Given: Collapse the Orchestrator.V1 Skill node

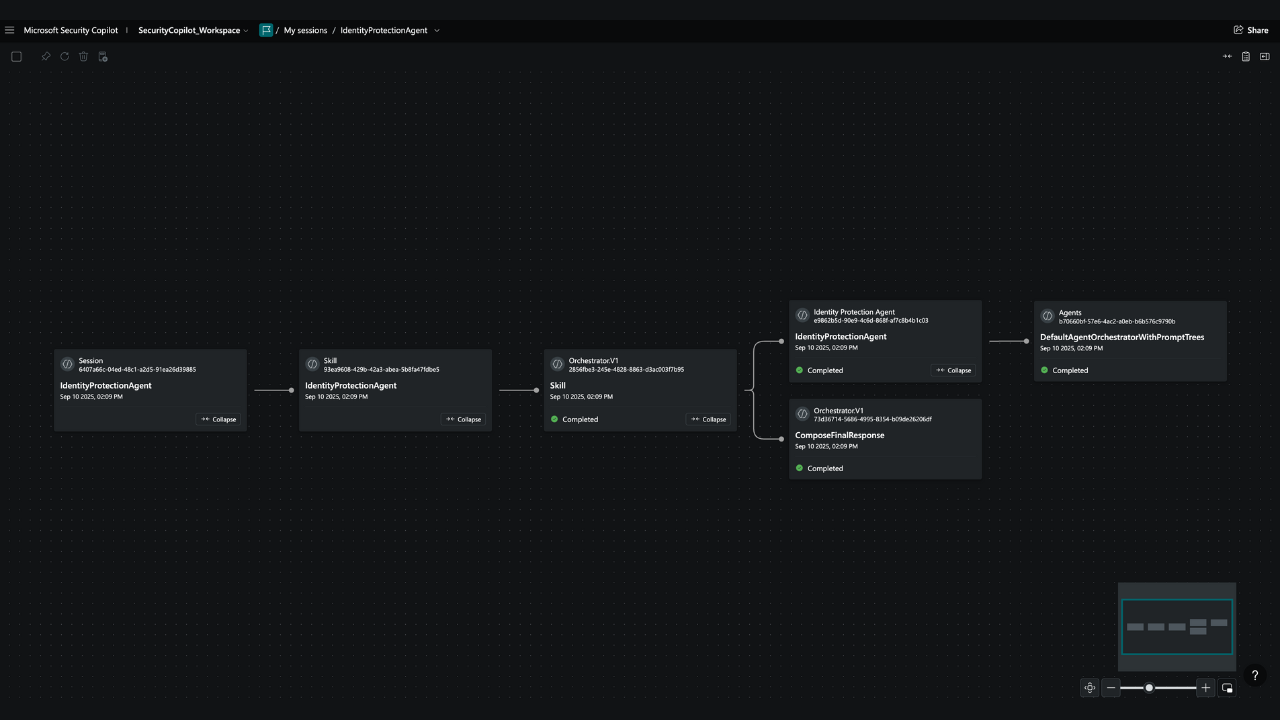Looking at the screenshot, I should 708,419.
